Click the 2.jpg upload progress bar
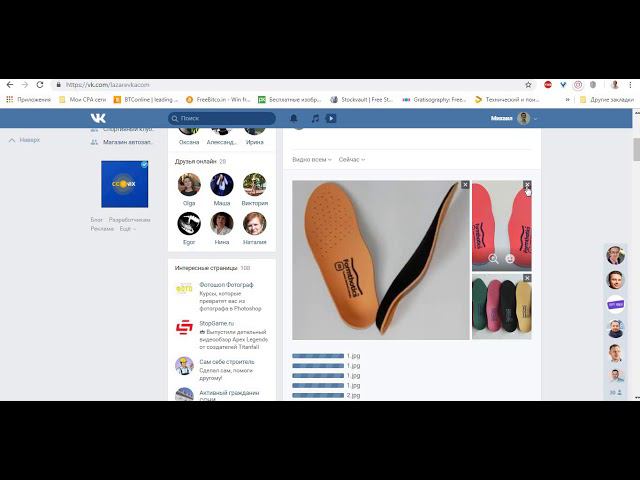The image size is (640, 480). pos(318,395)
